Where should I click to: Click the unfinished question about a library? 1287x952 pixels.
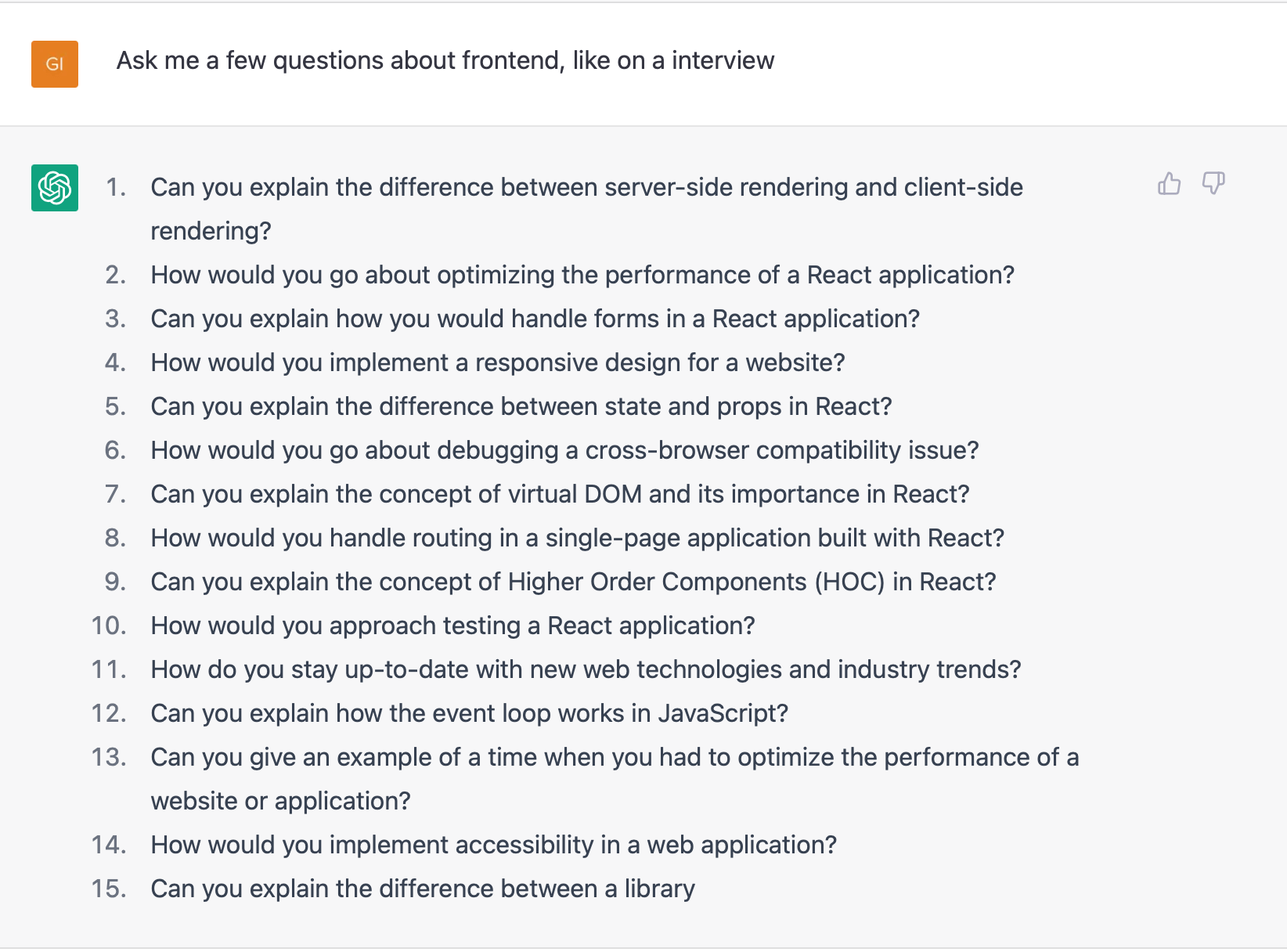[423, 889]
